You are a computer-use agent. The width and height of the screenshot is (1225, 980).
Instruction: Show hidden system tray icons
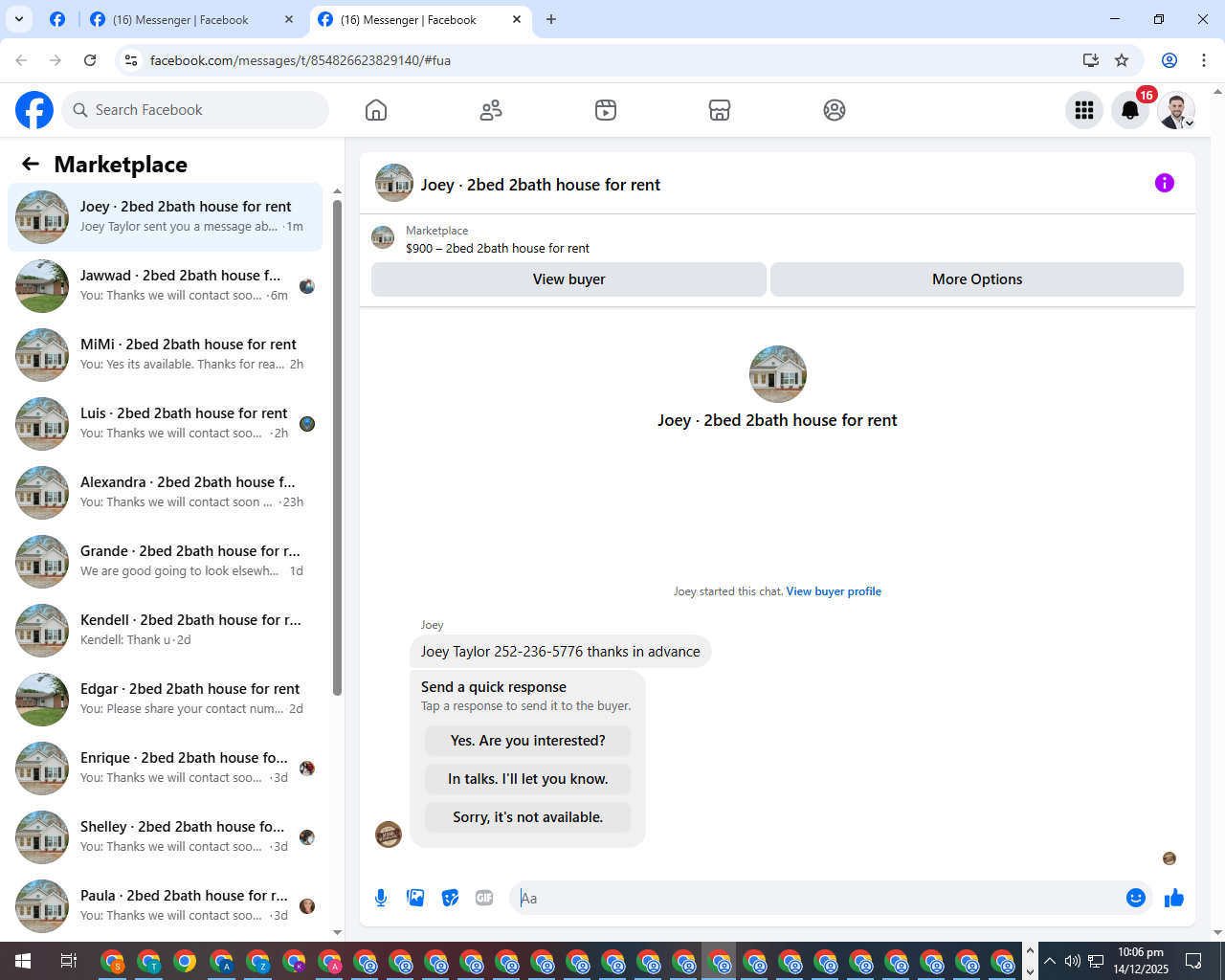[1050, 961]
